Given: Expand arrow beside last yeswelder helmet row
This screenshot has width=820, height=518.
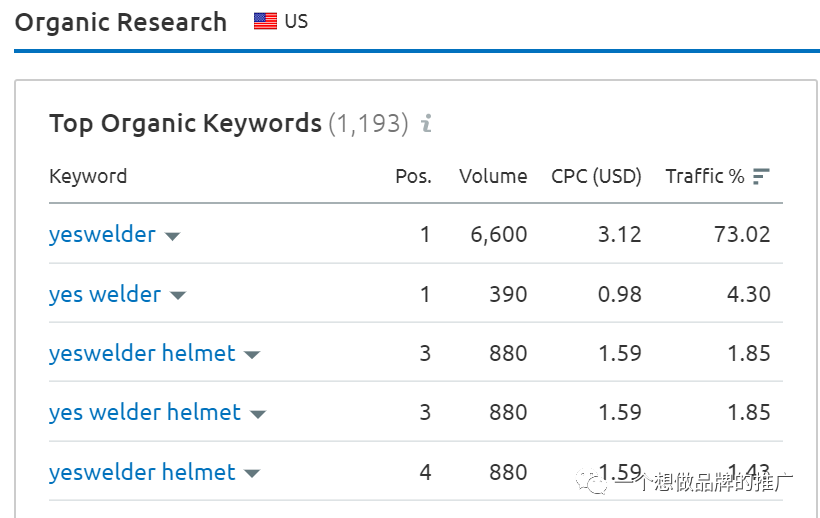Looking at the screenshot, I should (252, 473).
